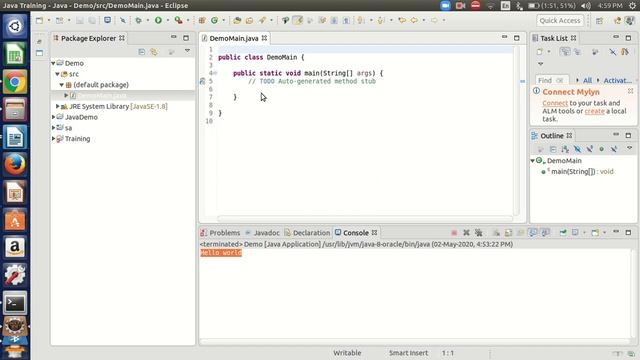
Task: Switch to the Problems tab
Action: tap(220, 233)
